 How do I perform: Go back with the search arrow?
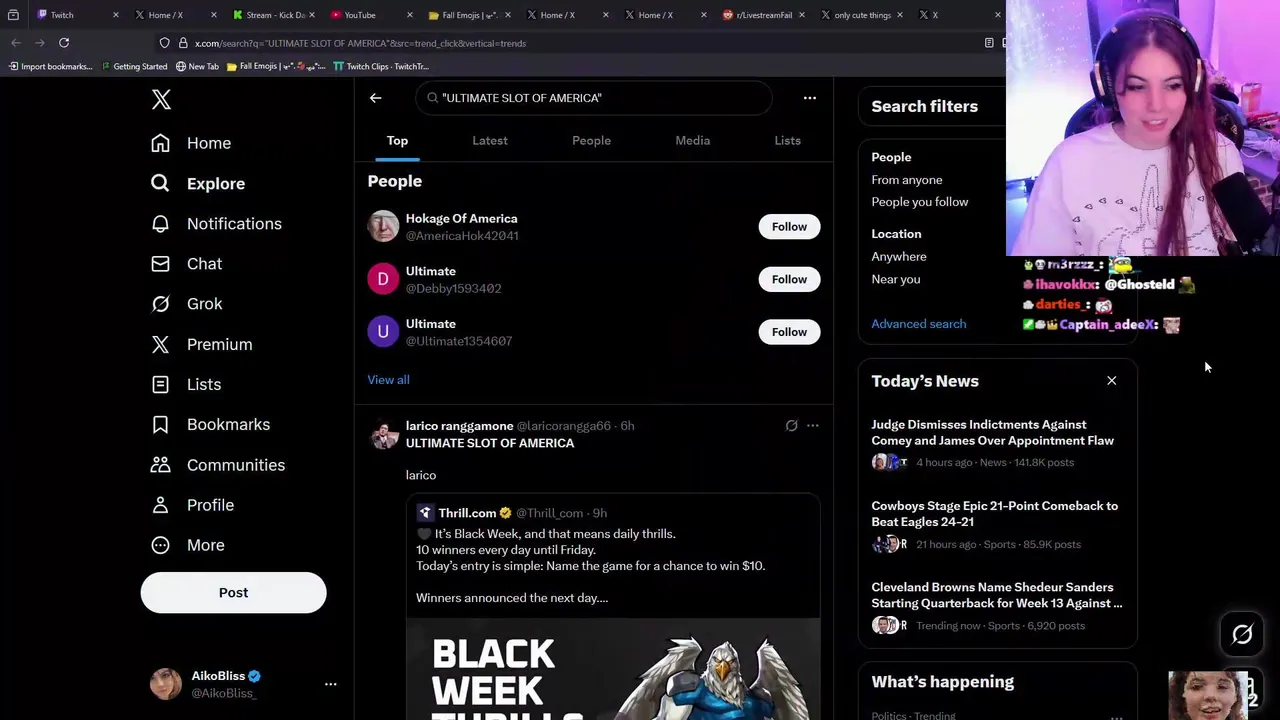click(376, 98)
